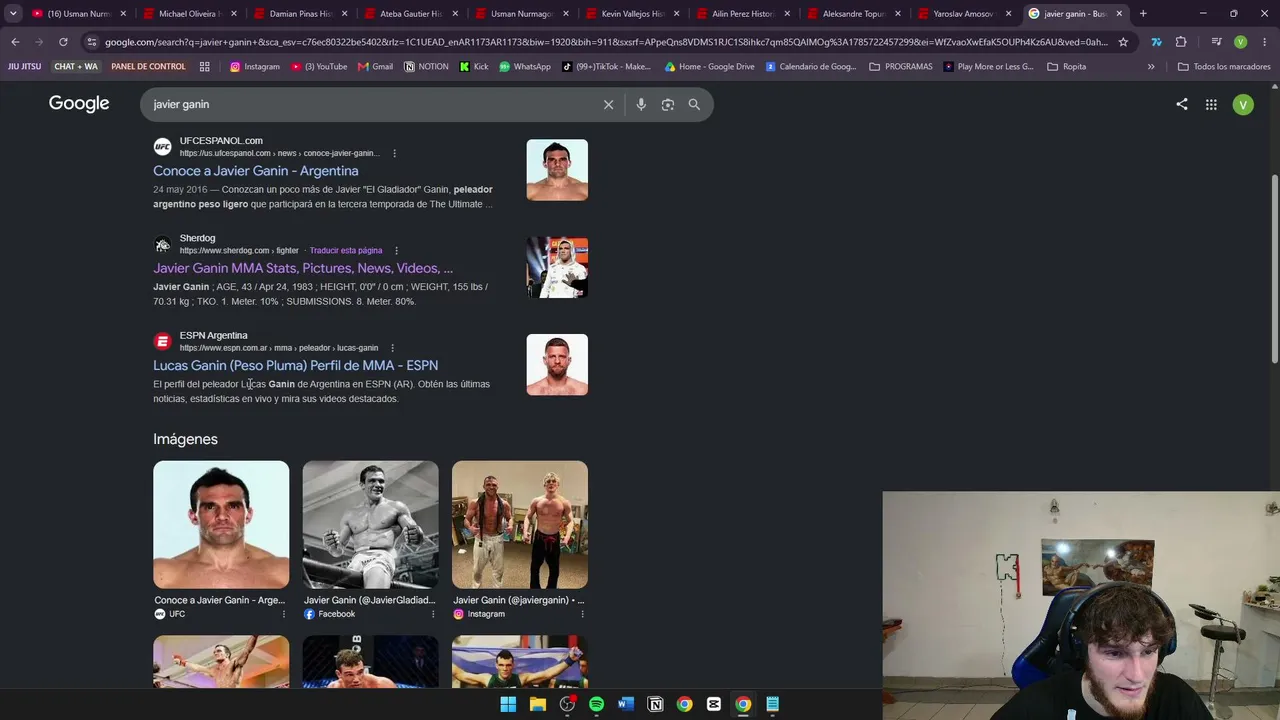The image size is (1280, 720).
Task: Go back to the previous page
Action: point(15,42)
